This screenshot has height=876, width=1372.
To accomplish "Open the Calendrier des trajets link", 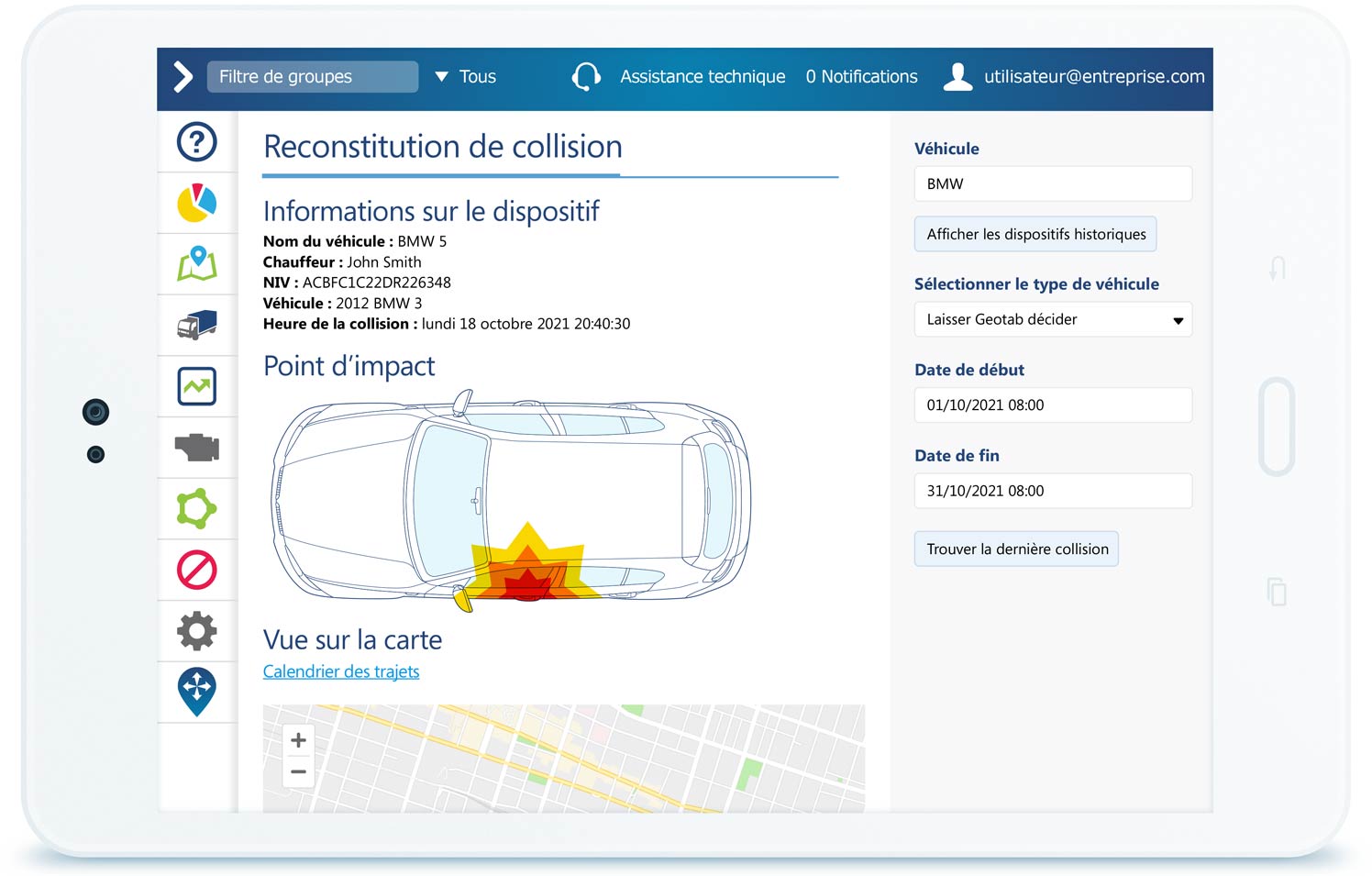I will tap(341, 671).
